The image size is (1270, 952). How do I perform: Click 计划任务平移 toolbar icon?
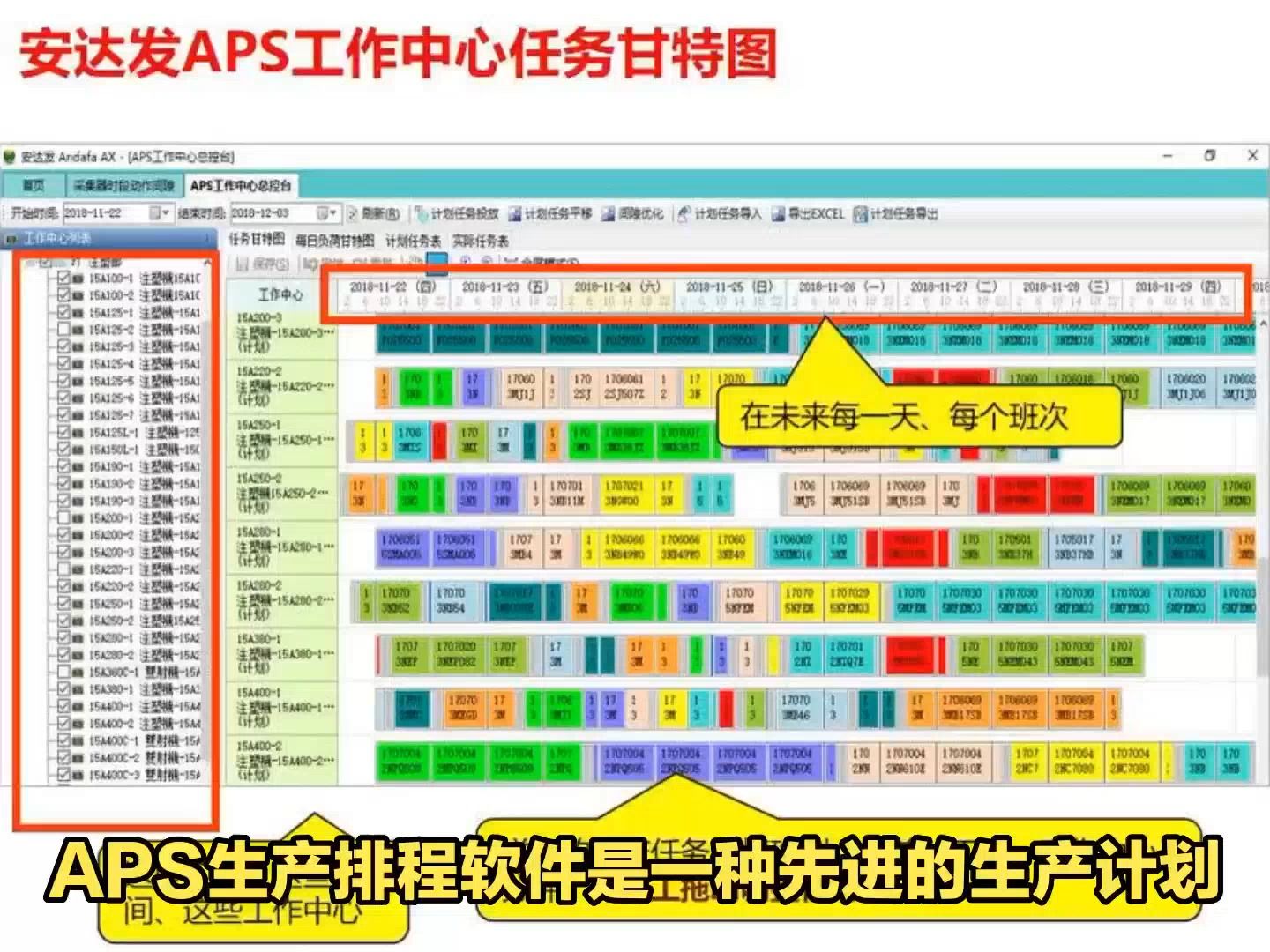click(515, 213)
